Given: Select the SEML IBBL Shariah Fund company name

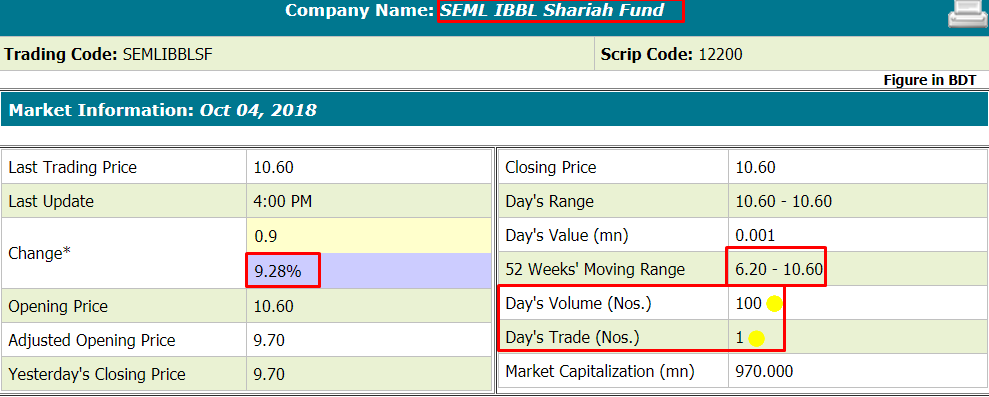Looking at the screenshot, I should tap(552, 11).
